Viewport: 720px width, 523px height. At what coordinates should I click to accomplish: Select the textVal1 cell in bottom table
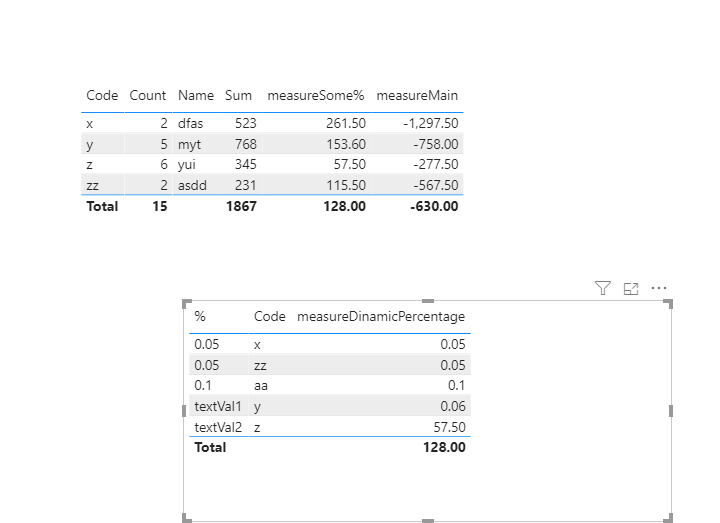coord(218,406)
